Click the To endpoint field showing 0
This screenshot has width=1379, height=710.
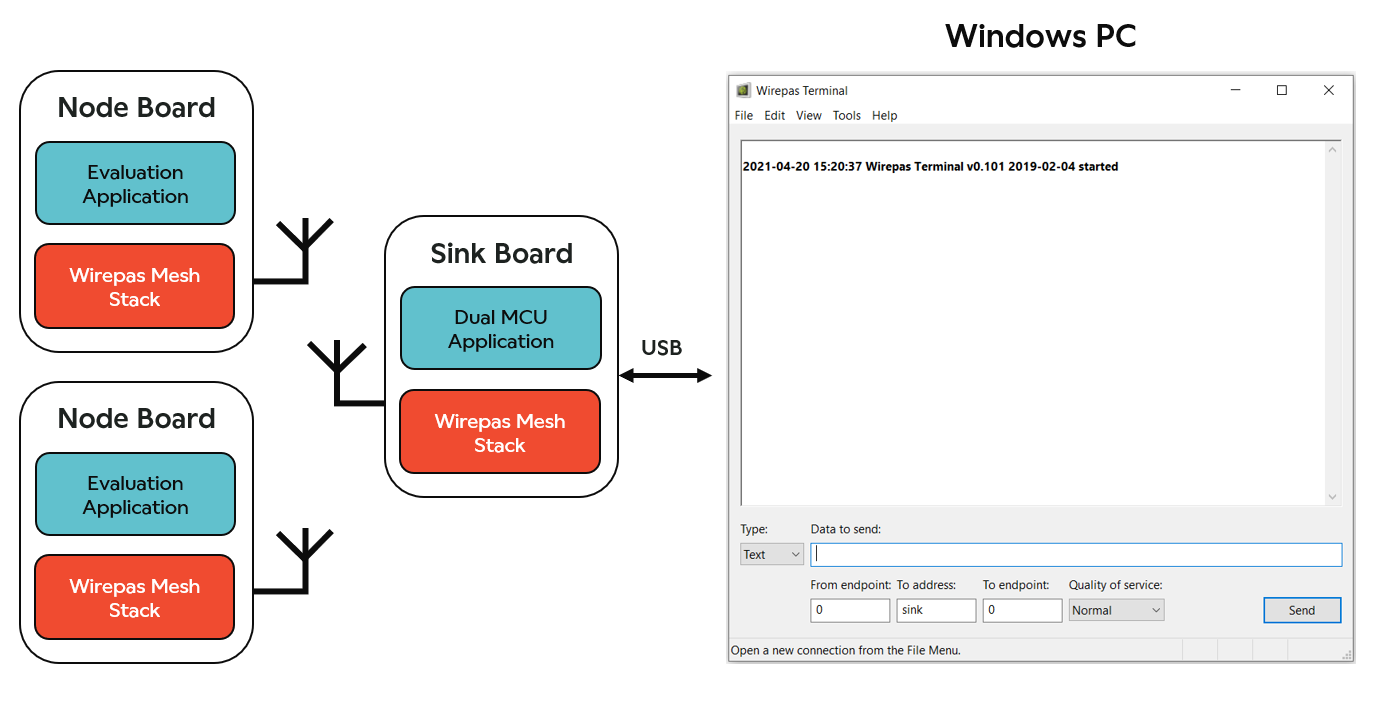[1021, 610]
